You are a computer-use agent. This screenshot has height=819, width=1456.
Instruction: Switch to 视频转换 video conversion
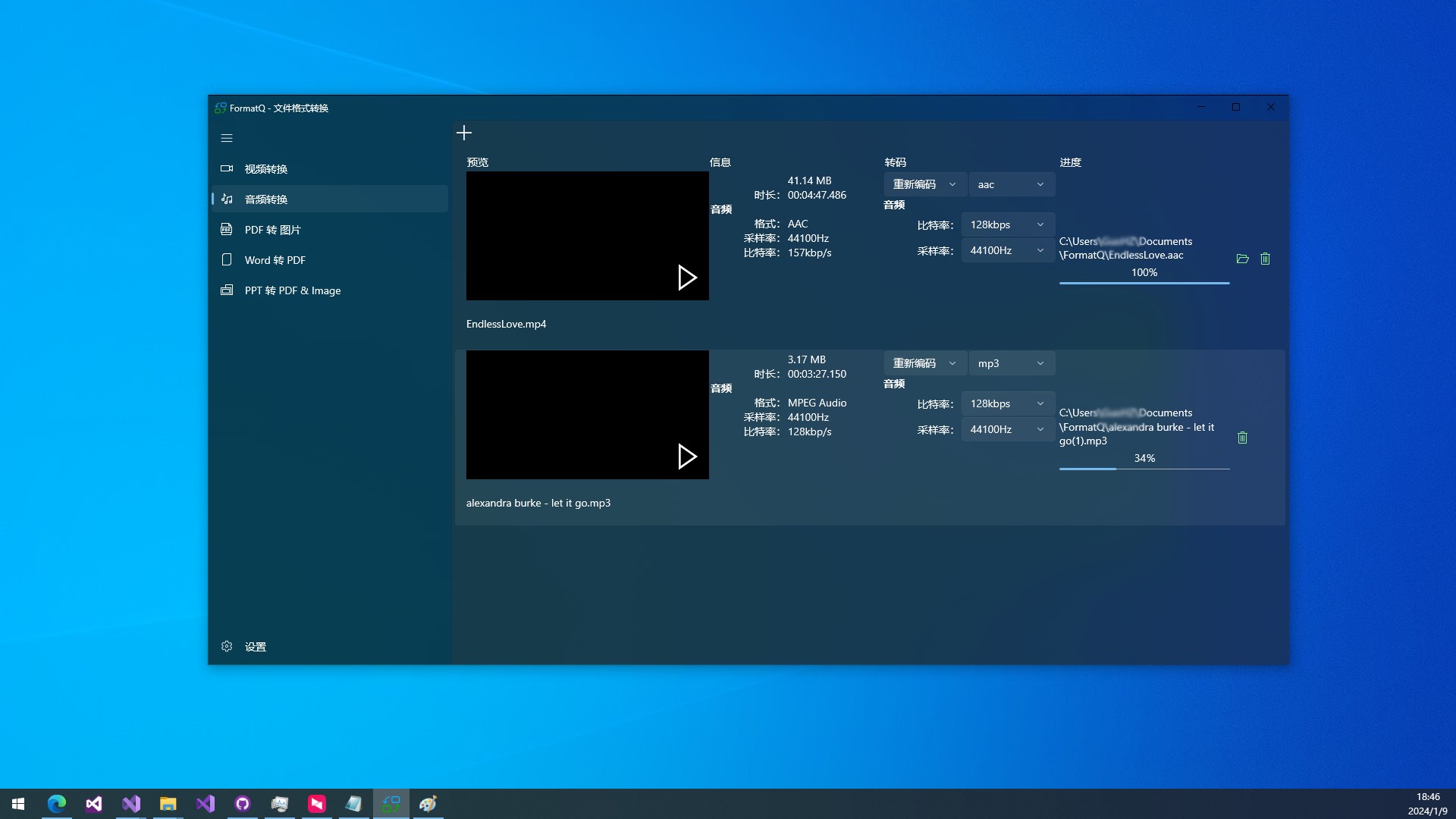tap(265, 169)
